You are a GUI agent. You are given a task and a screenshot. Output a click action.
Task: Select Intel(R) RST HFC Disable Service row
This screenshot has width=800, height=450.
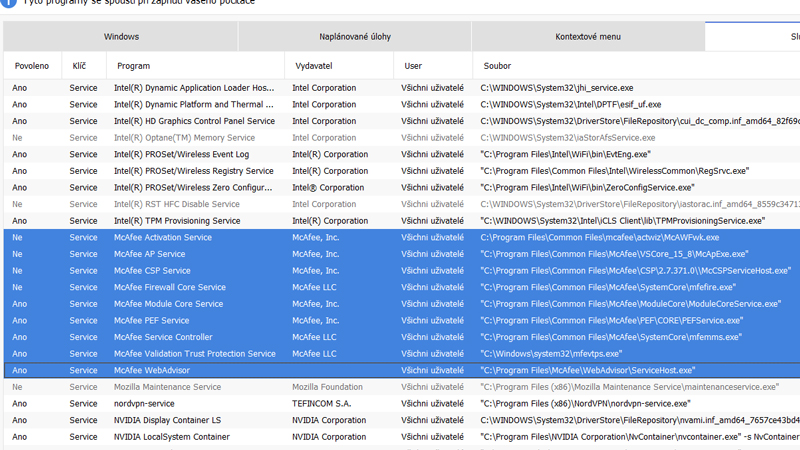402,204
